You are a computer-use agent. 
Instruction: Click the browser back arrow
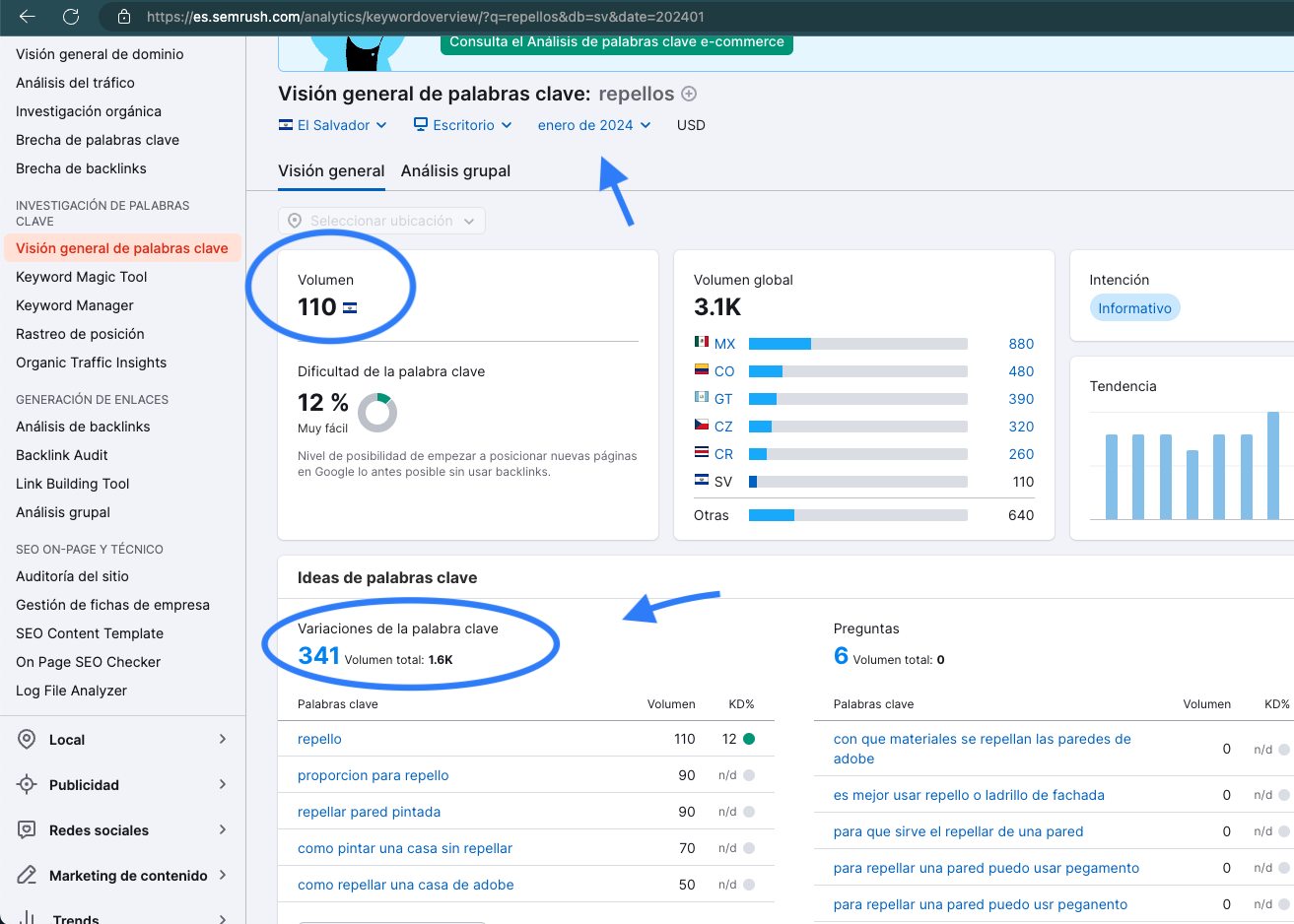click(x=28, y=17)
